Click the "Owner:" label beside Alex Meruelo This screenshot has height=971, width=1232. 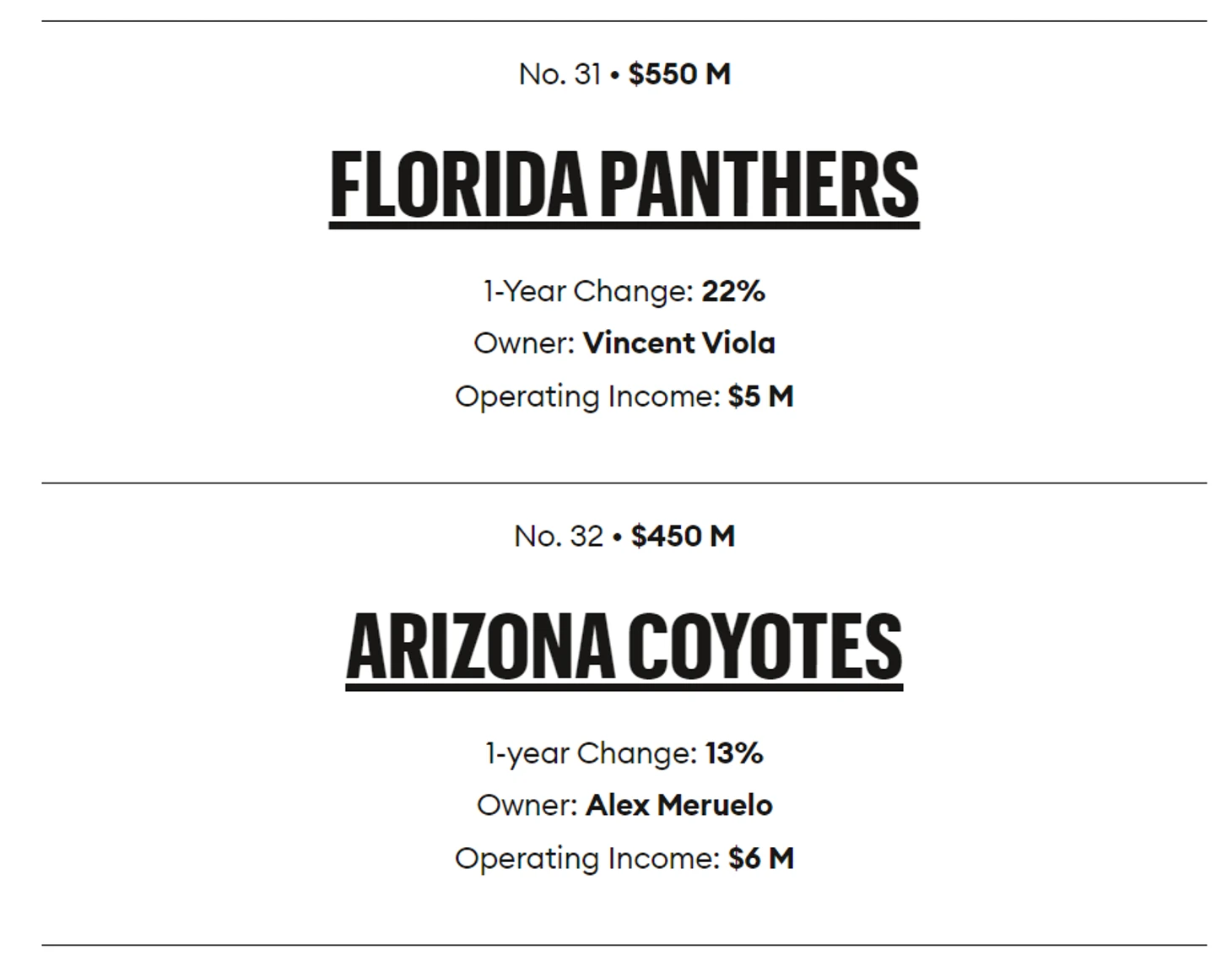click(x=527, y=806)
